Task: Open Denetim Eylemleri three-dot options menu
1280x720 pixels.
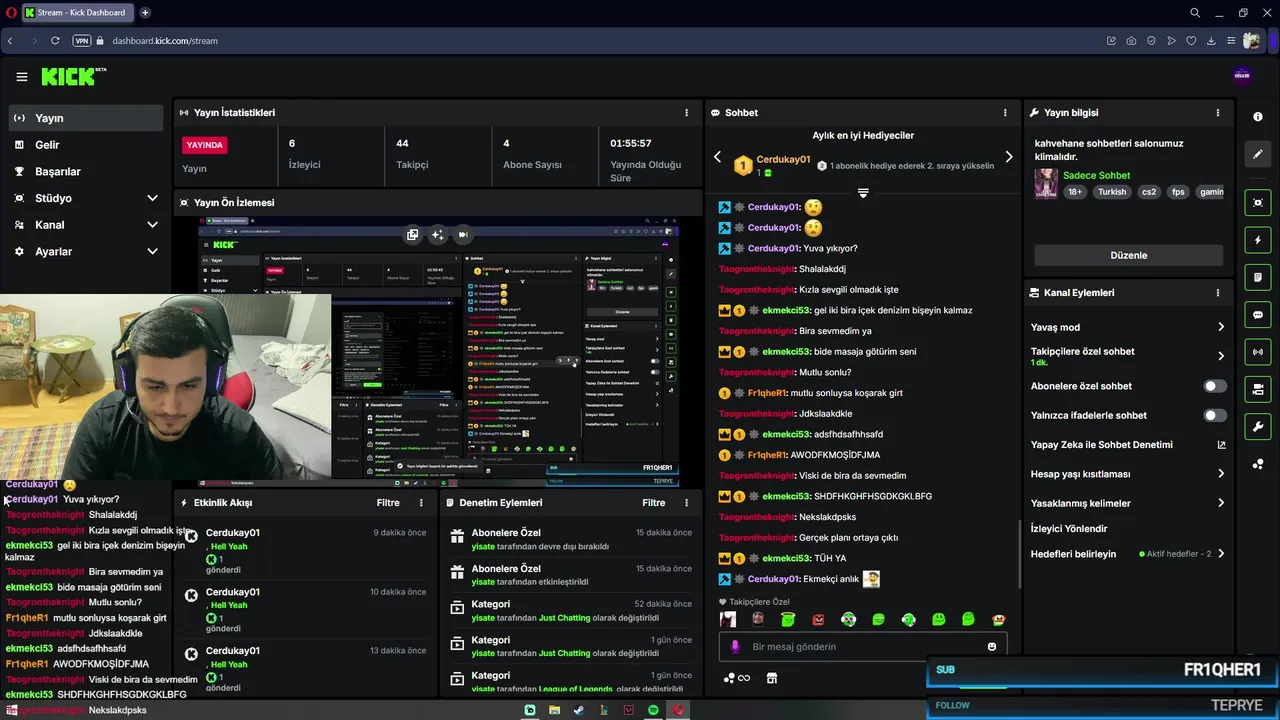Action: (x=686, y=503)
